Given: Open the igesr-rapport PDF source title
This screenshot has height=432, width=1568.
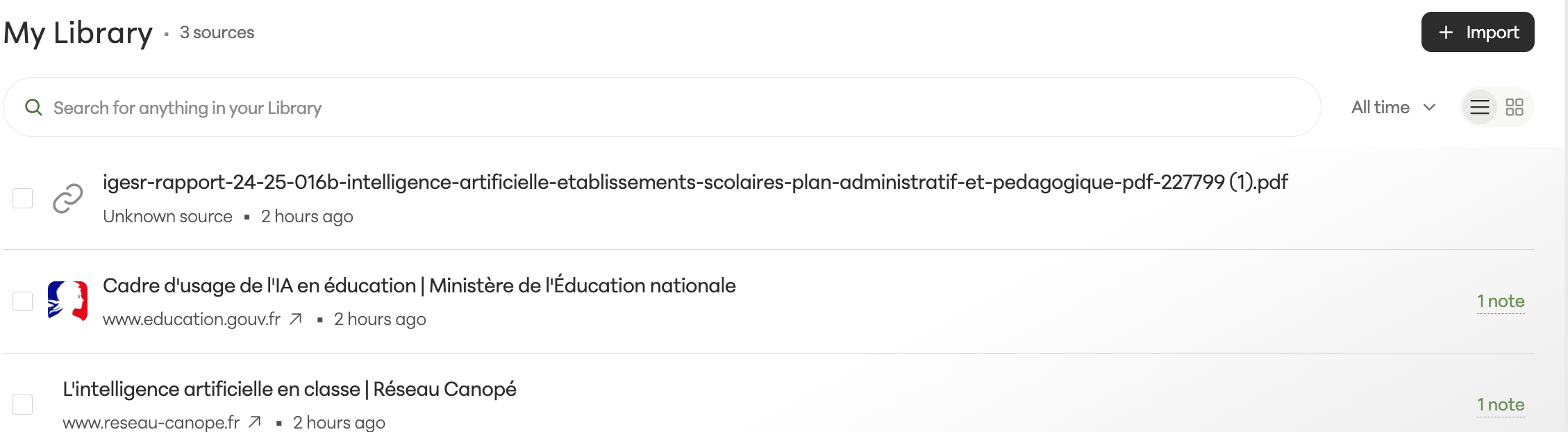Looking at the screenshot, I should (x=694, y=182).
